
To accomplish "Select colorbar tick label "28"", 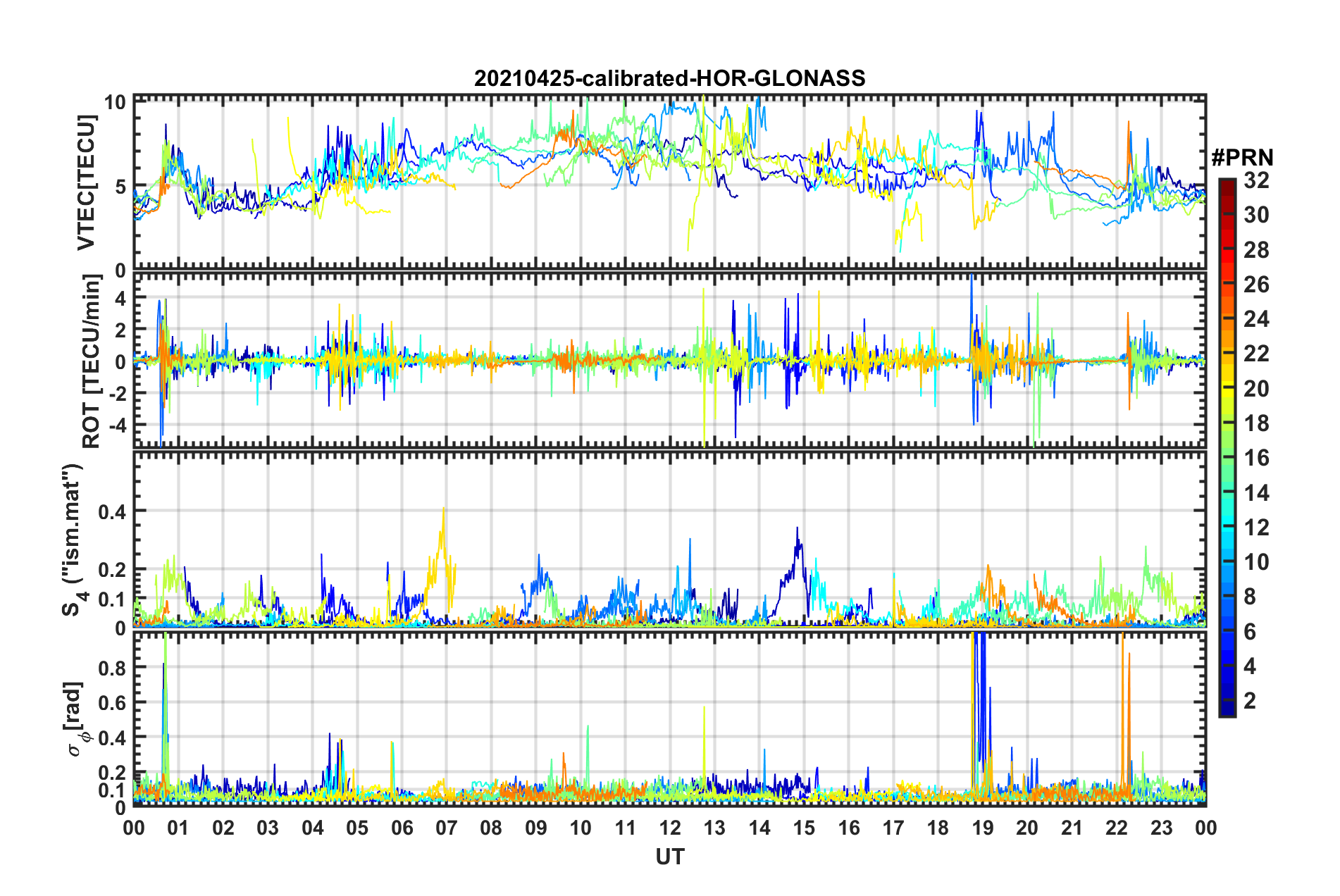I will [1256, 250].
